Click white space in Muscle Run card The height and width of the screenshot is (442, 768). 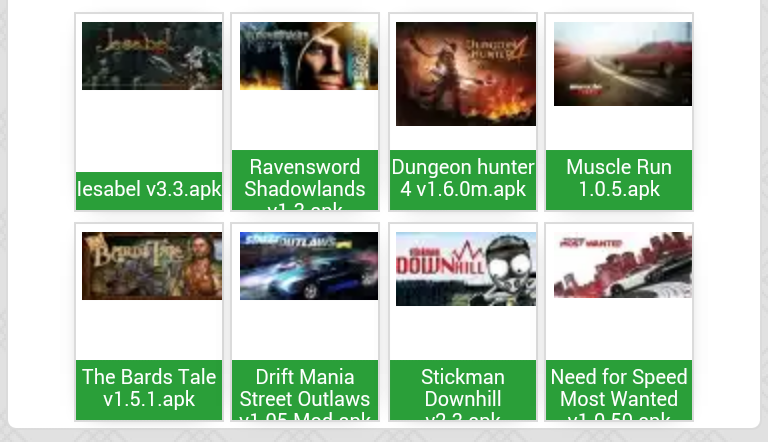(x=619, y=128)
